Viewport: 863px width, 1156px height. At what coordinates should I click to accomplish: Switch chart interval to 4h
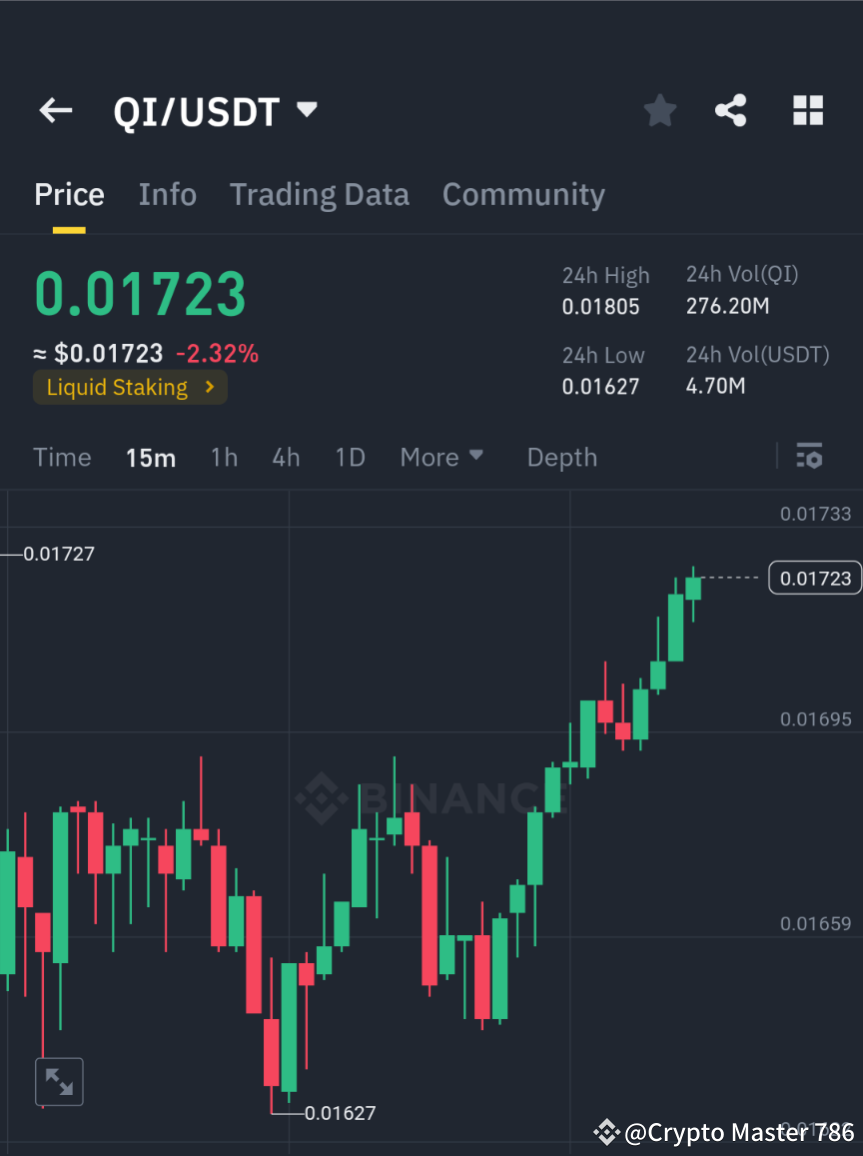click(x=286, y=457)
